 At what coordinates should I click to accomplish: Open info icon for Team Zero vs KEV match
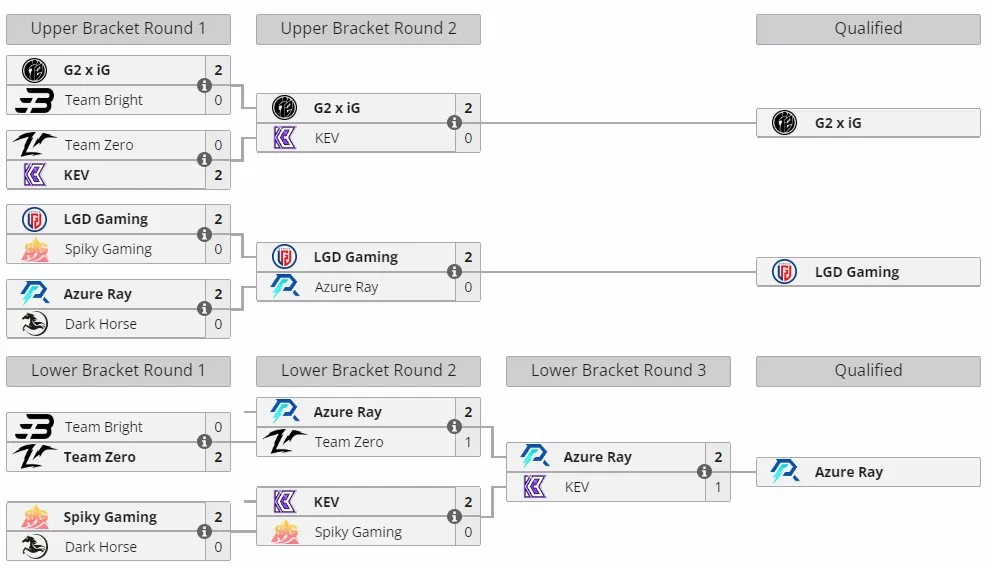(x=204, y=160)
